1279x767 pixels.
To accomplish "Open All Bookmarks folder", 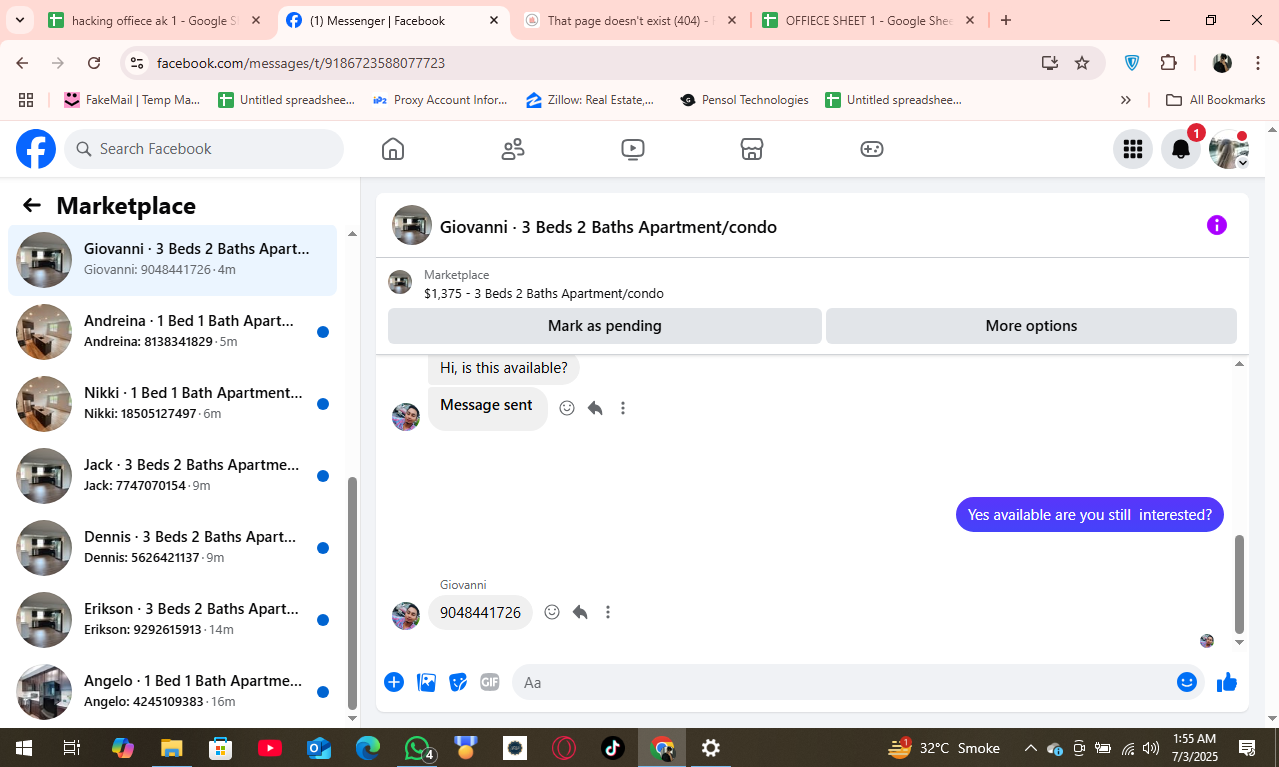I will pyautogui.click(x=1216, y=100).
